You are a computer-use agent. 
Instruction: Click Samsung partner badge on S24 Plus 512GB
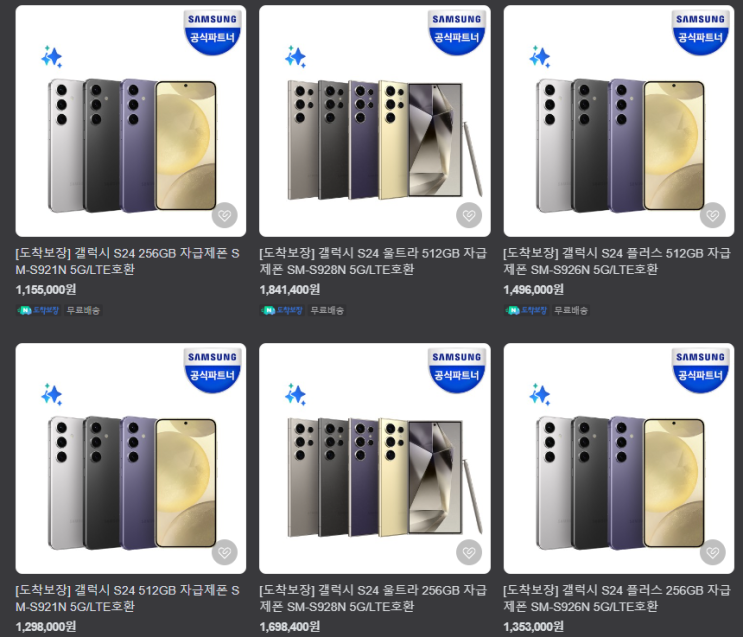click(x=700, y=32)
